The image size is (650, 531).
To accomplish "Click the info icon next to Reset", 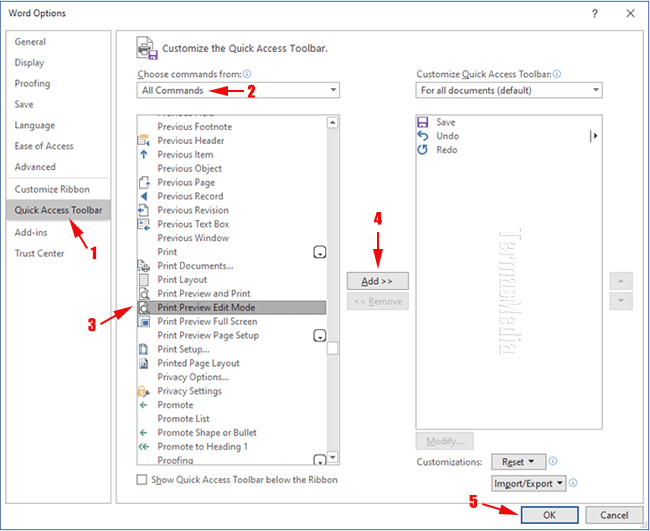I will coord(553,461).
